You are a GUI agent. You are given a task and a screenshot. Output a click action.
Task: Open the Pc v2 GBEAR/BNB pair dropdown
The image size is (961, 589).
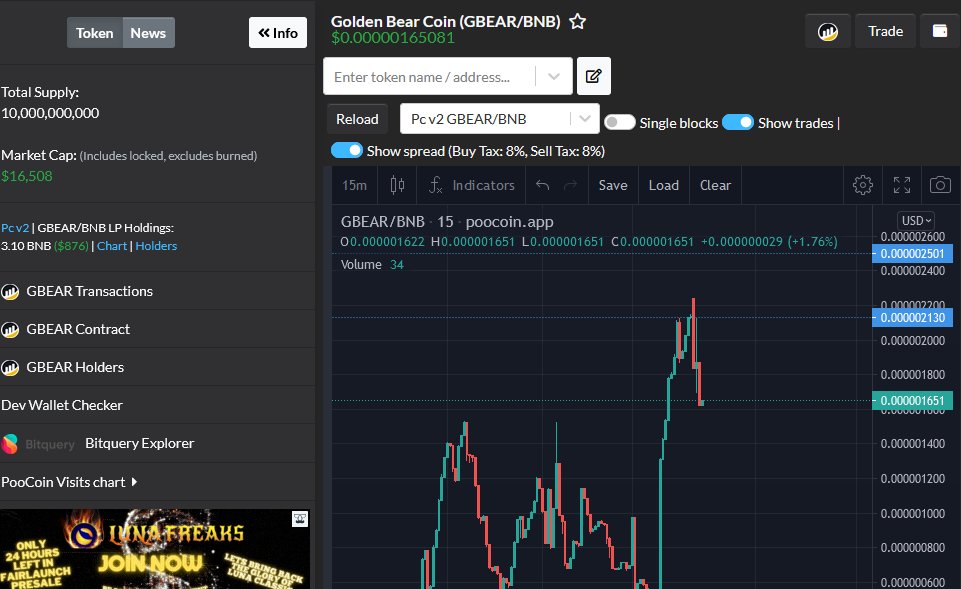(499, 119)
